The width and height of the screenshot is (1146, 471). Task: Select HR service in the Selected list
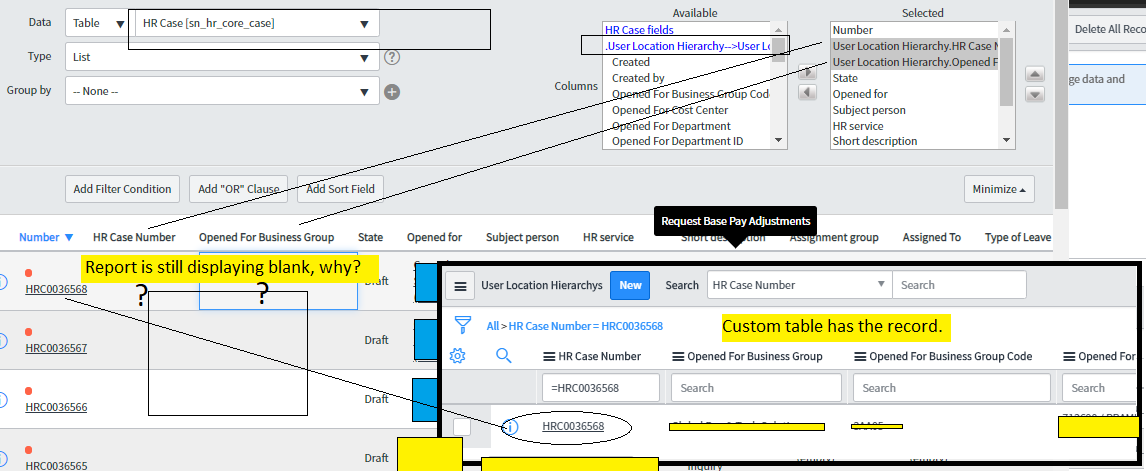[858, 126]
